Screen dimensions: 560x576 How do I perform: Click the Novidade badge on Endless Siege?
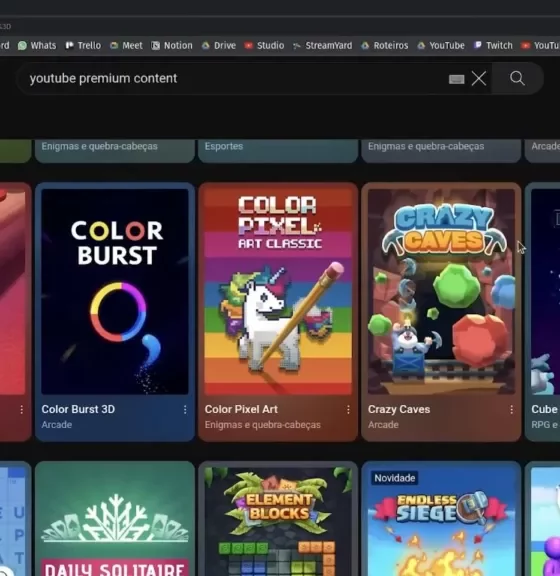(395, 478)
